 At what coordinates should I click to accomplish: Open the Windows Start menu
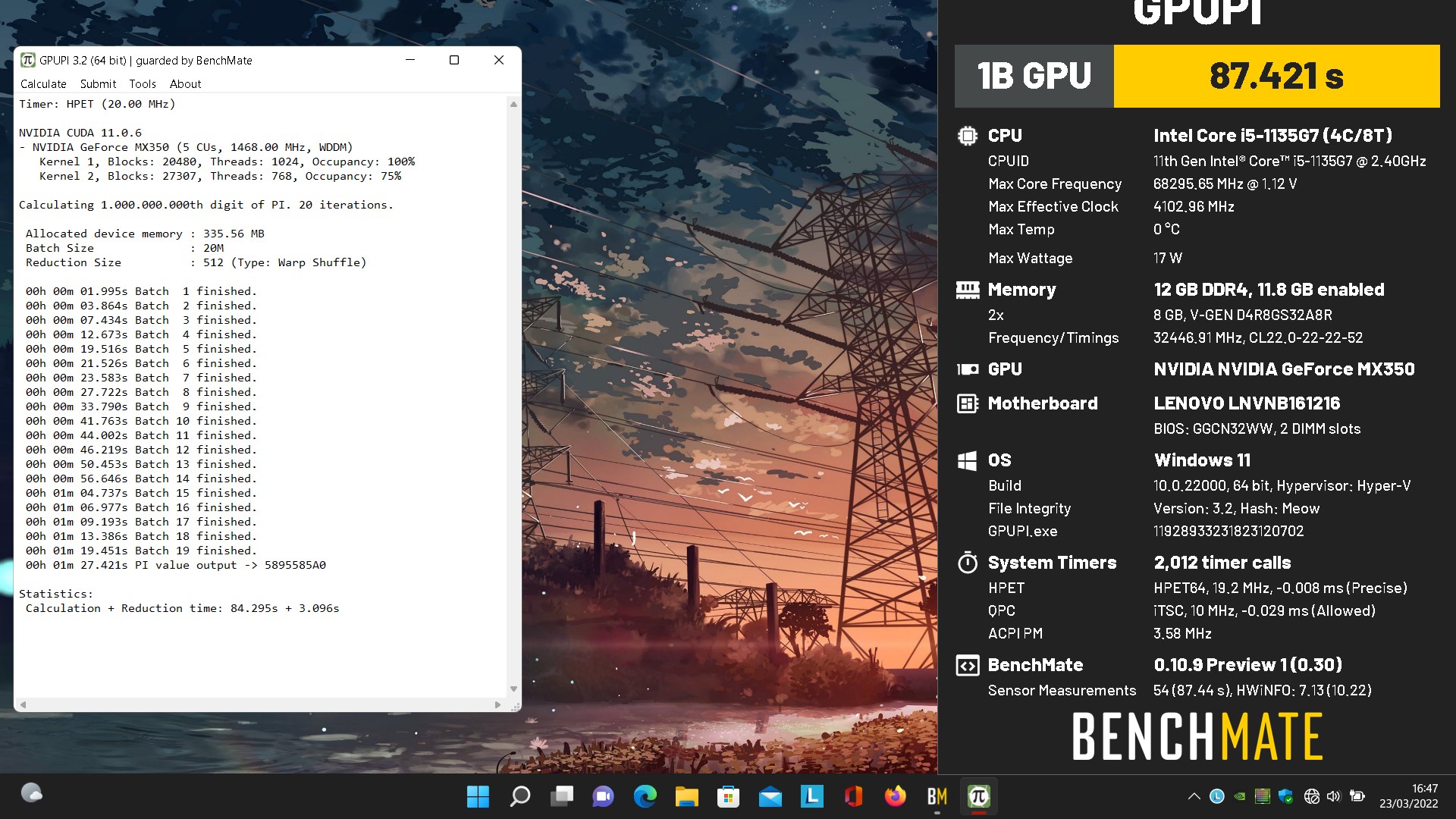click(x=478, y=796)
